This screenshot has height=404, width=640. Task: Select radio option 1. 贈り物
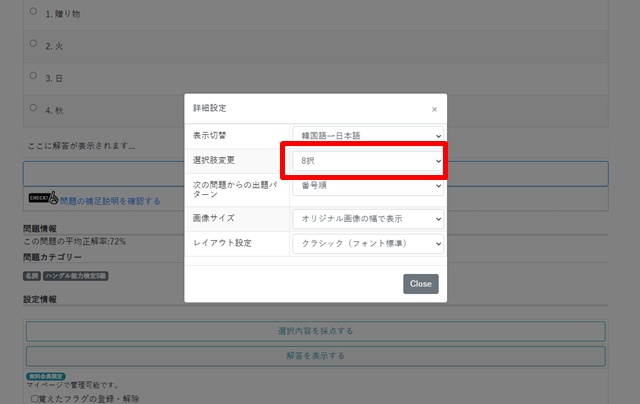click(x=33, y=11)
